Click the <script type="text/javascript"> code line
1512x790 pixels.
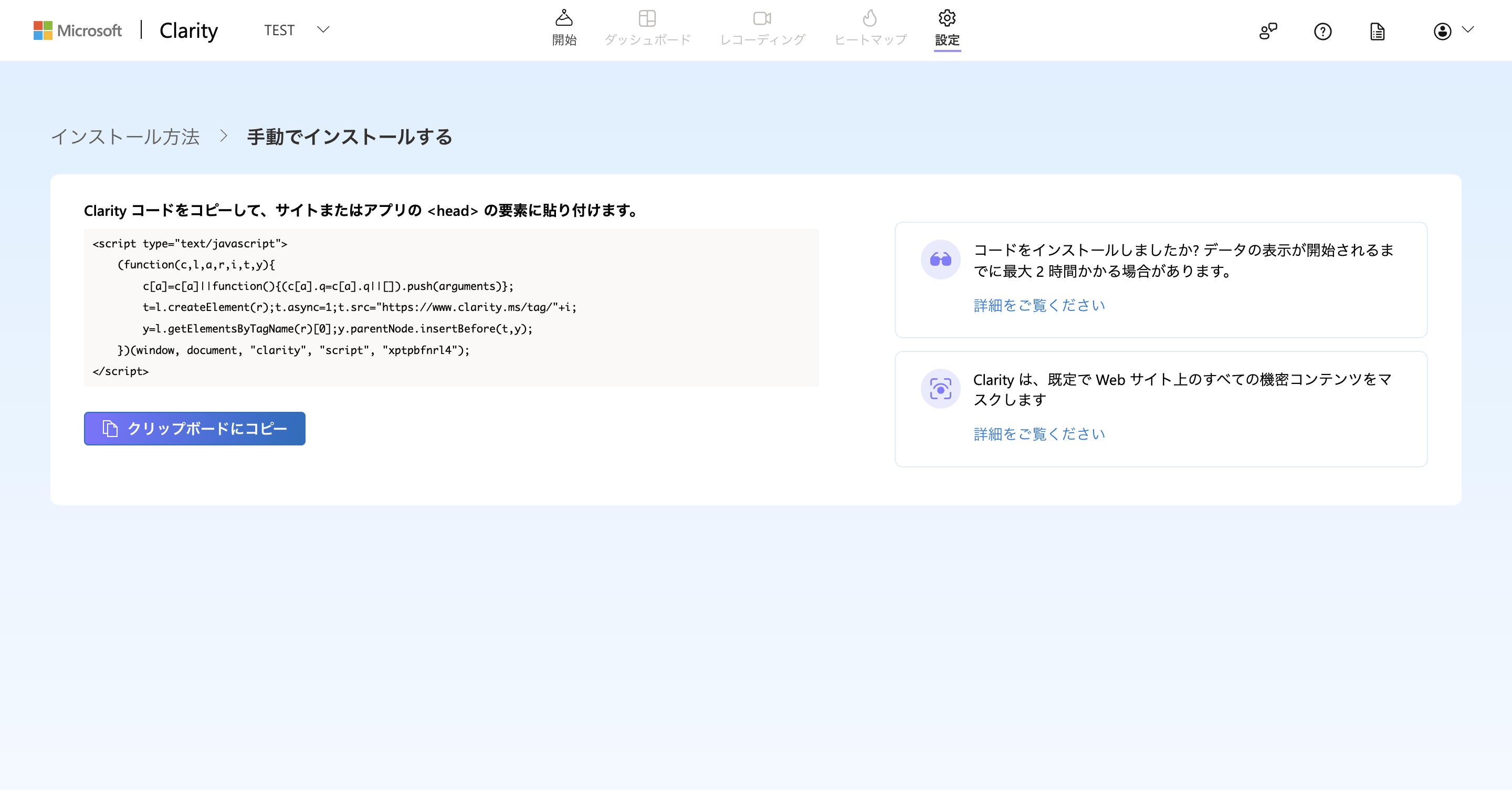[190, 243]
